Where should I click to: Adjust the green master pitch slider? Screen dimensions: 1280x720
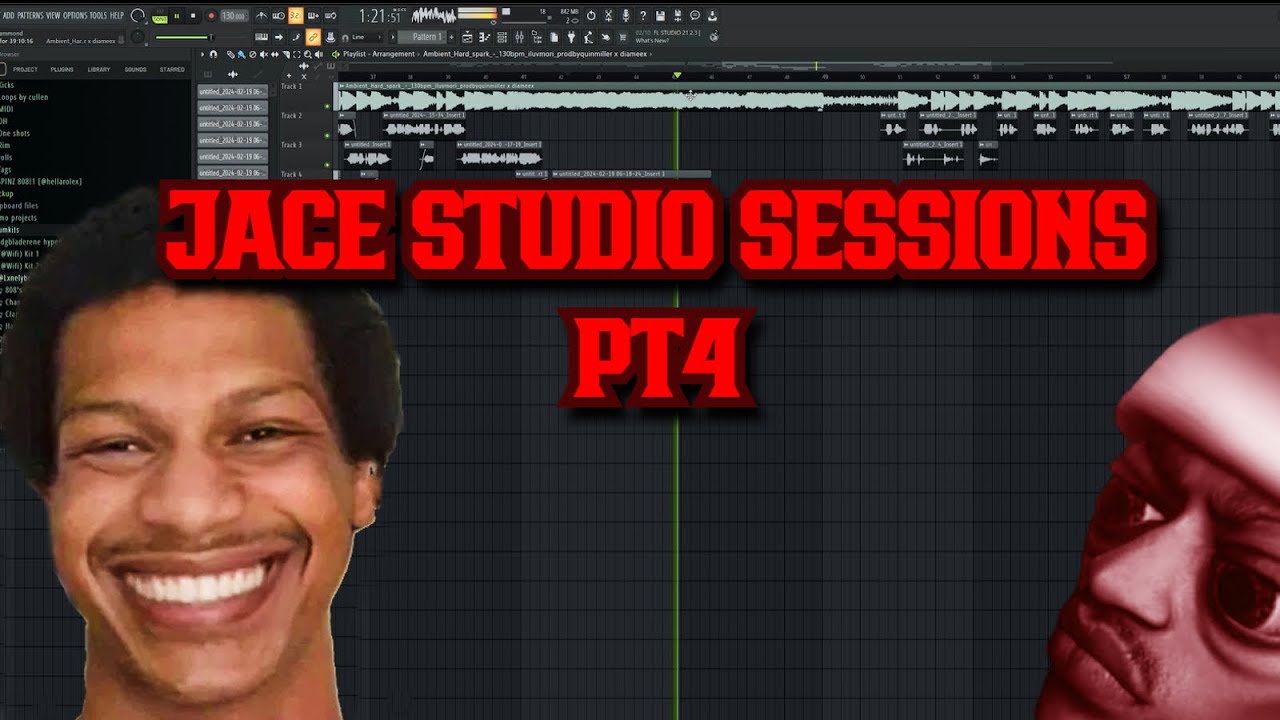pyautogui.click(x=185, y=37)
